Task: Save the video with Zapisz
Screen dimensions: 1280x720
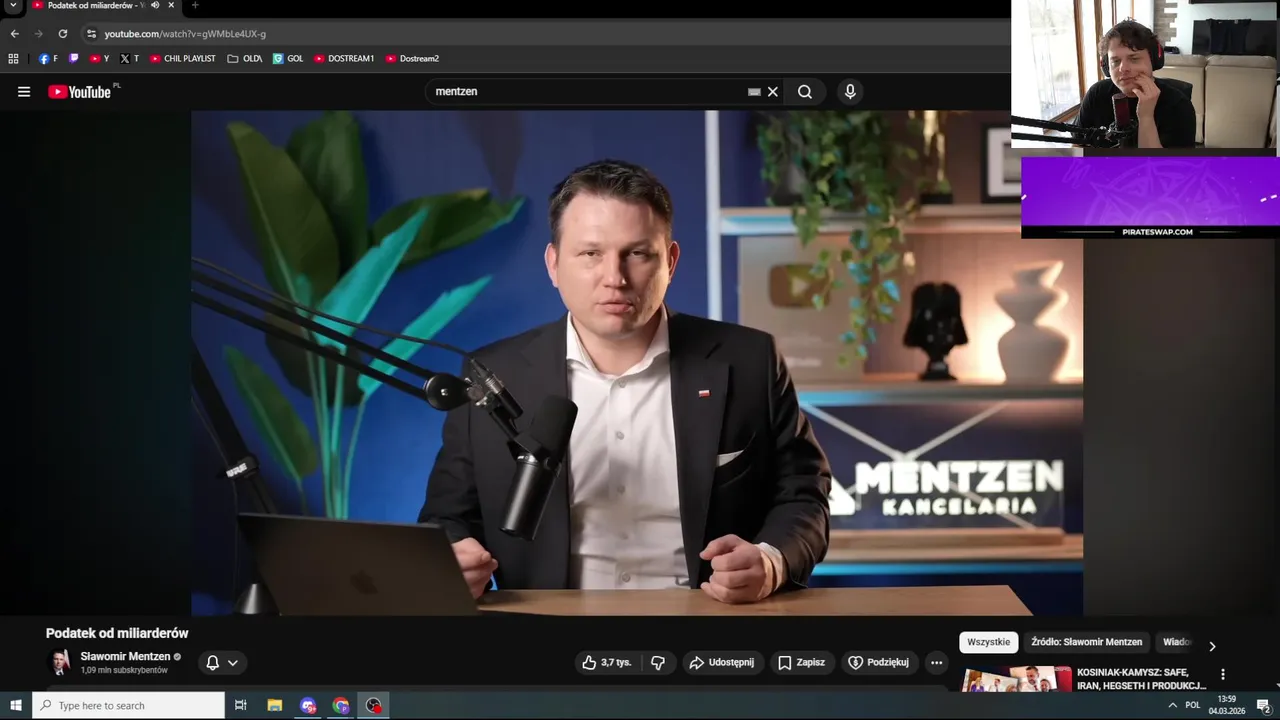Action: (802, 663)
